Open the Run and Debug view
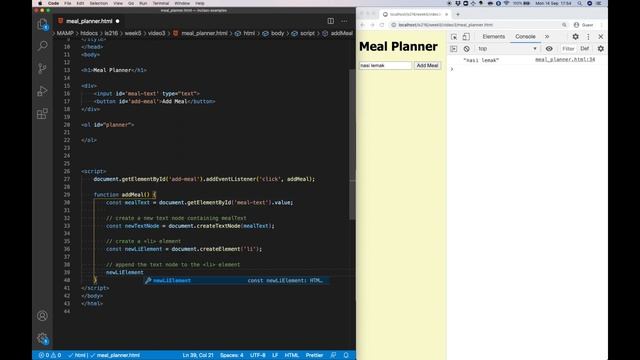This screenshot has height=360, width=640. point(42,91)
